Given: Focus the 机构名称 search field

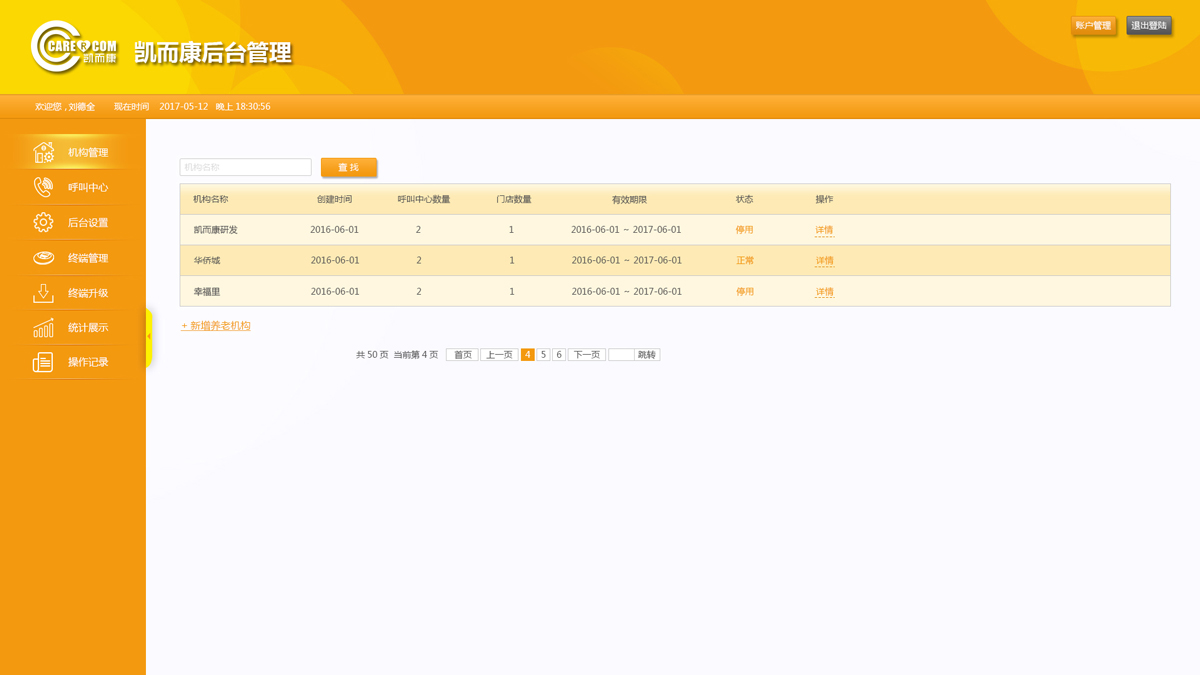Looking at the screenshot, I should 245,167.
